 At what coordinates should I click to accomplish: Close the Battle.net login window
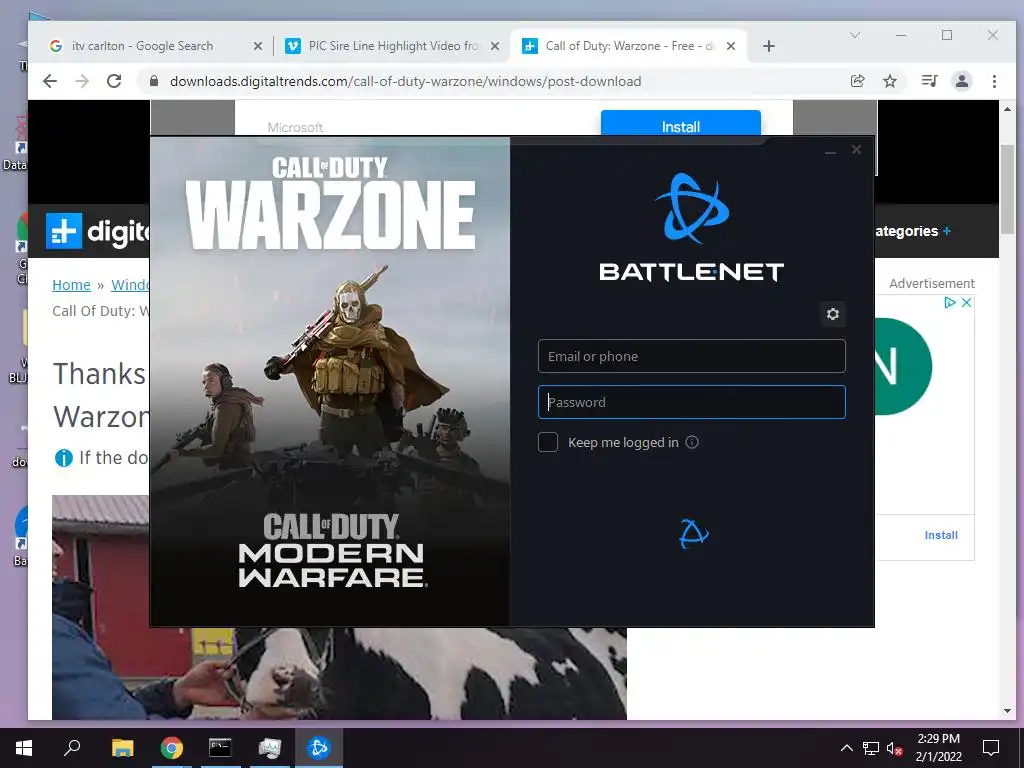click(x=856, y=150)
